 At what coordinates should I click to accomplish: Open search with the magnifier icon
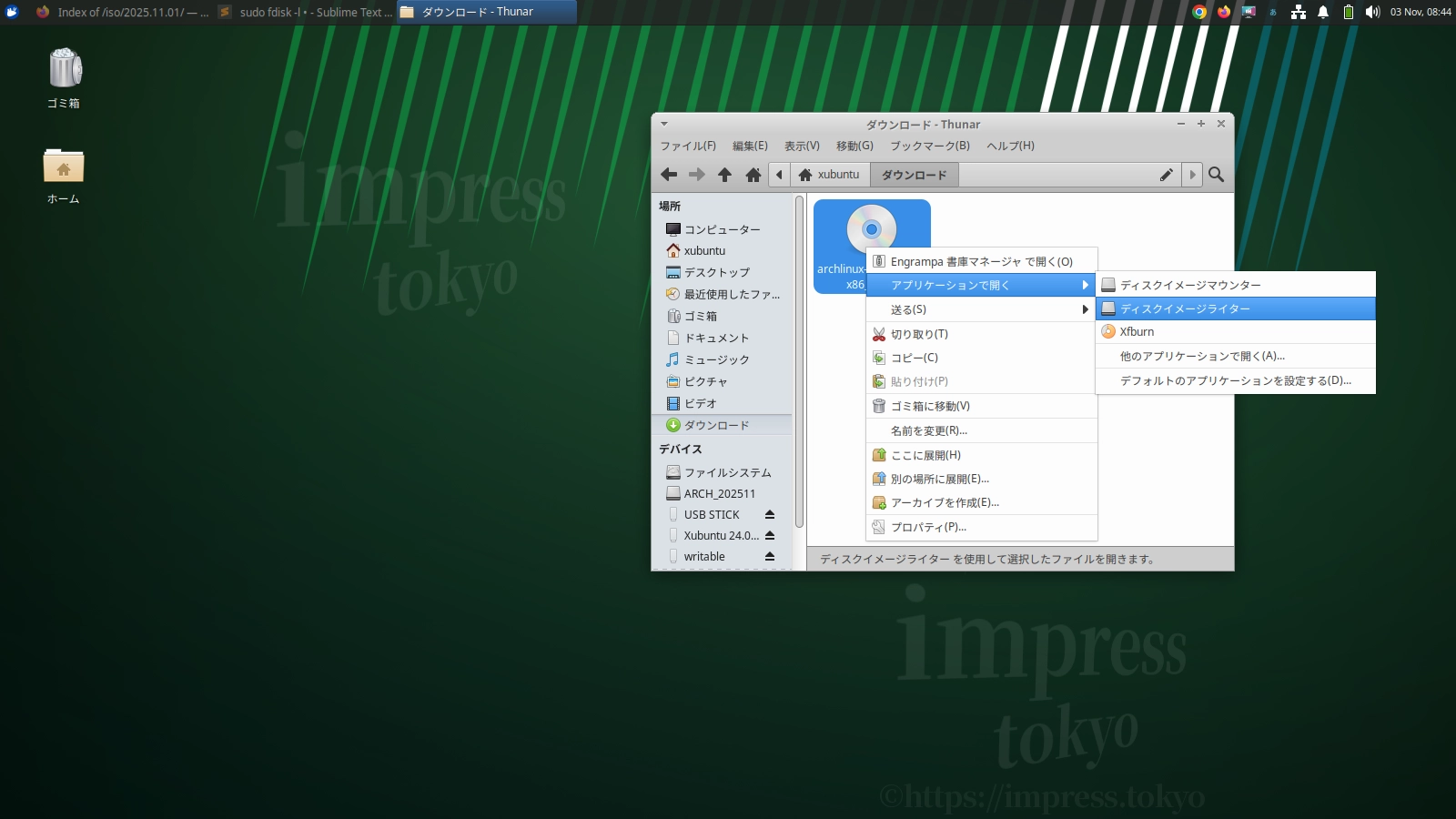click(x=1216, y=175)
